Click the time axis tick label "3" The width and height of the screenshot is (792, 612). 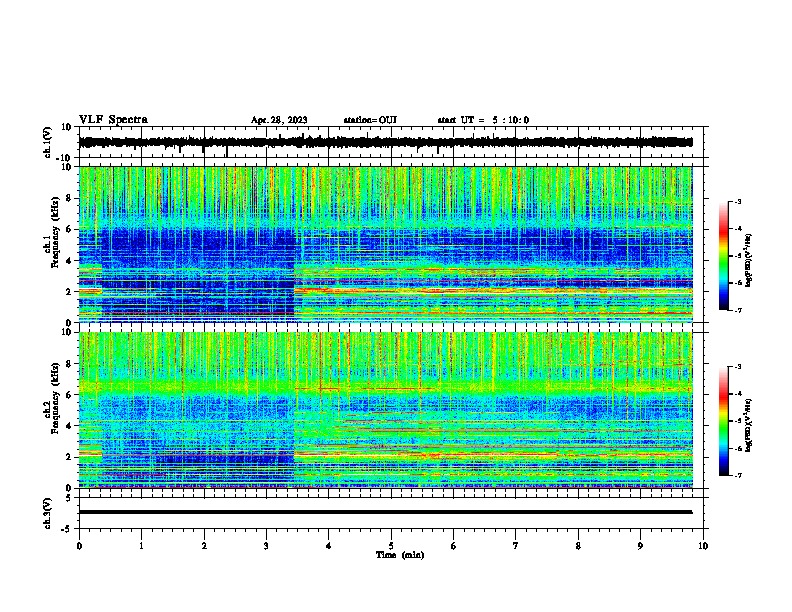tap(267, 546)
